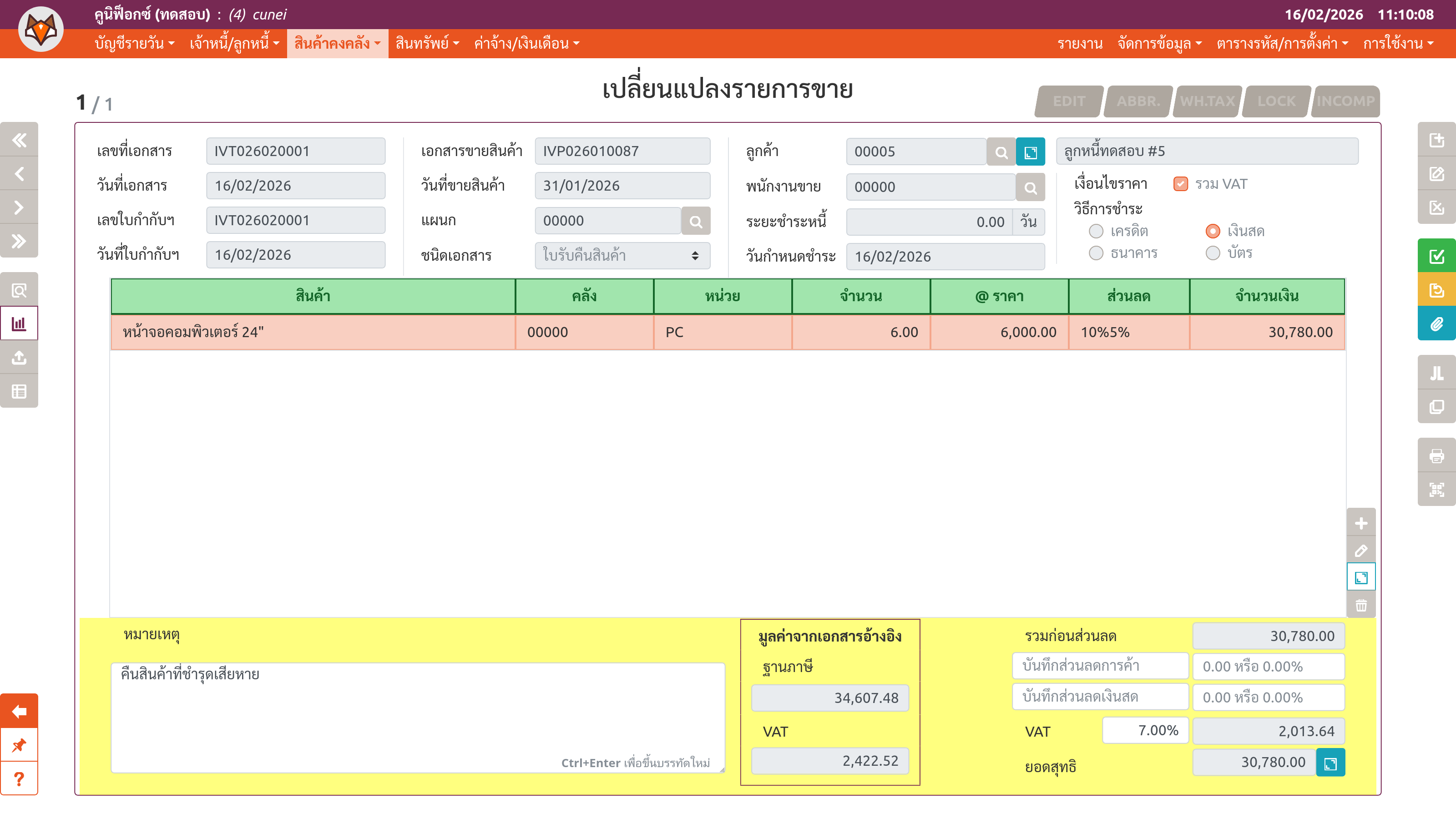Select the ธนาคาร payment radio button

[x=1096, y=253]
